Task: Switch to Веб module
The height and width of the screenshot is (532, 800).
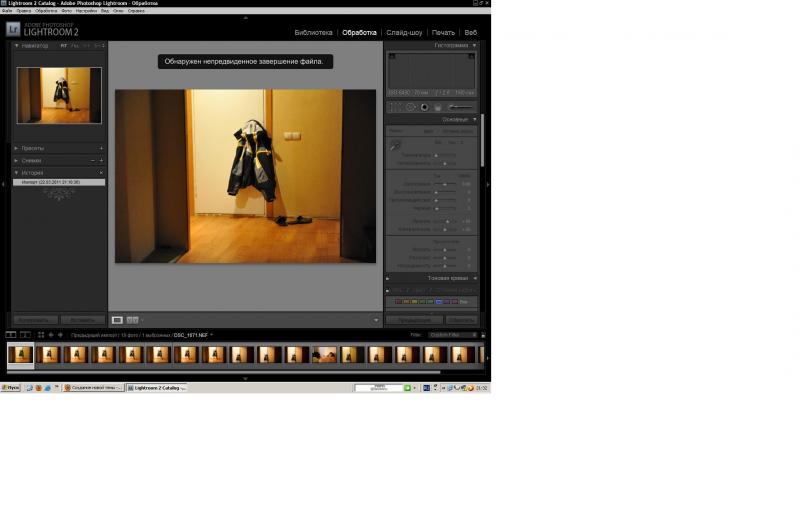Action: point(470,33)
